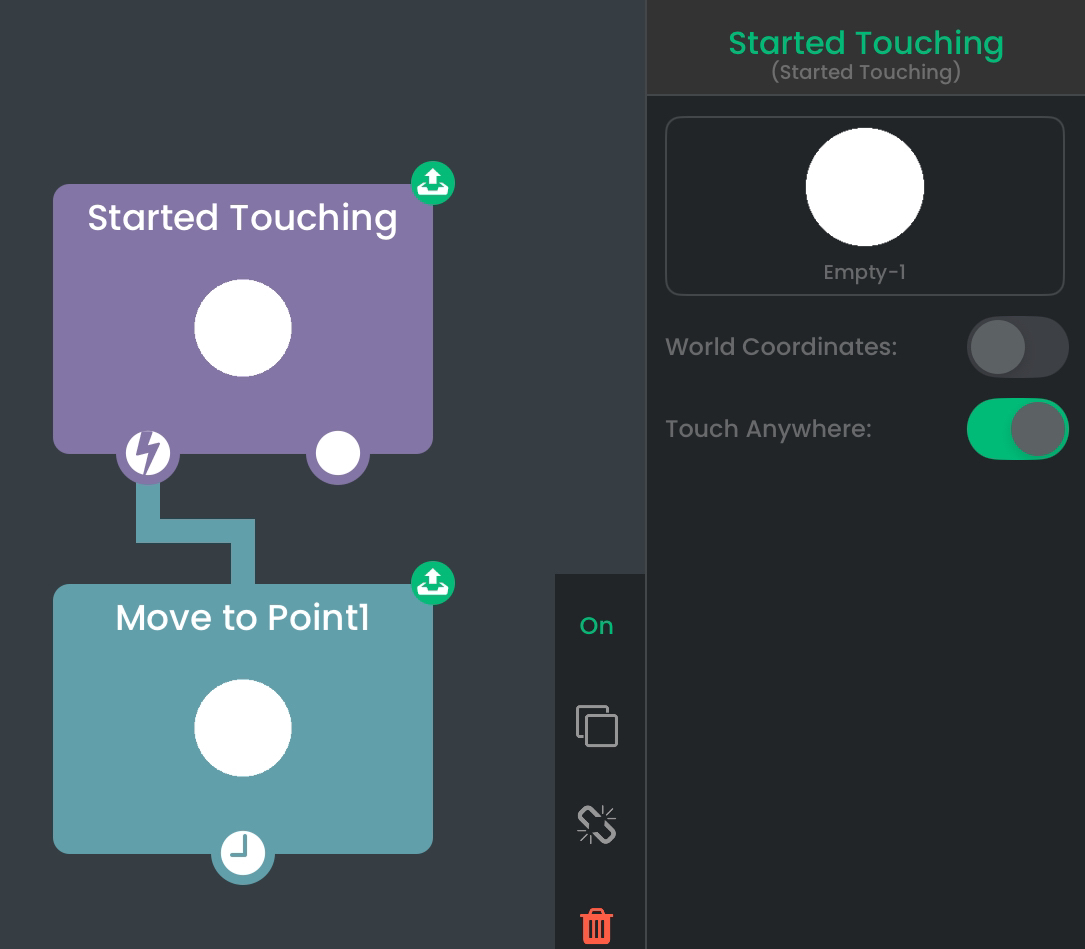The height and width of the screenshot is (949, 1085).
Task: Click export icon on Move to Point1 node
Action: click(x=432, y=583)
